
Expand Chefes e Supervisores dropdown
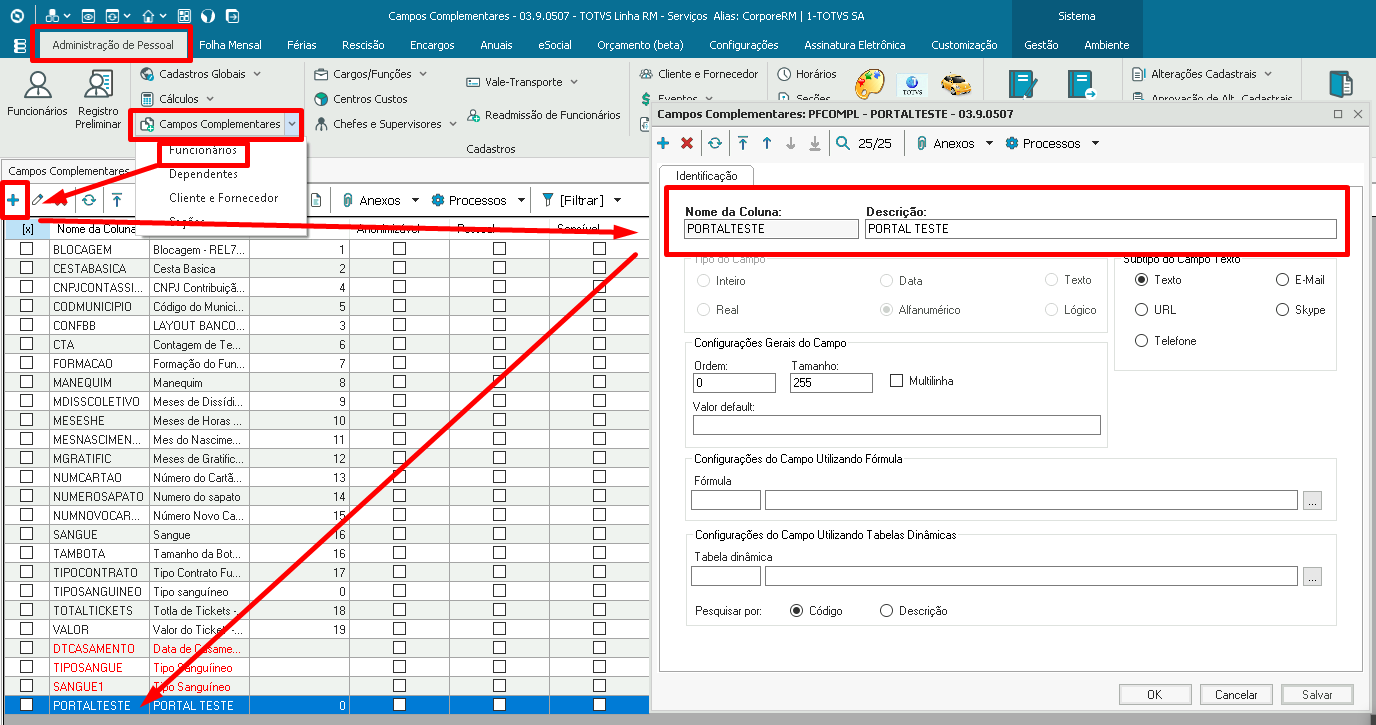tap(453, 125)
